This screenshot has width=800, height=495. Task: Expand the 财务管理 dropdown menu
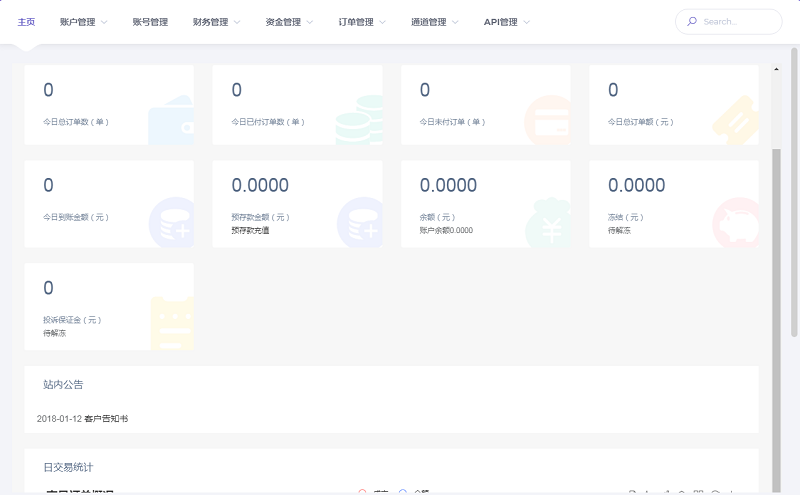216,21
